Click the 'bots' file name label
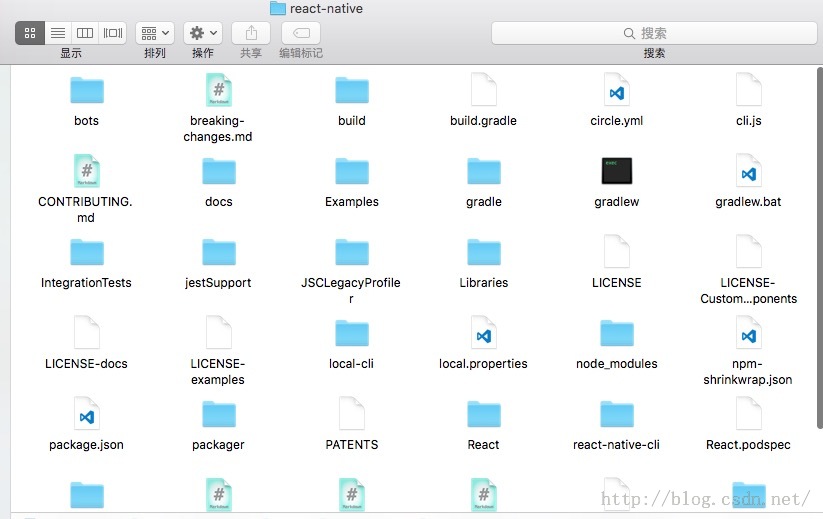823x519 pixels. pos(87,121)
